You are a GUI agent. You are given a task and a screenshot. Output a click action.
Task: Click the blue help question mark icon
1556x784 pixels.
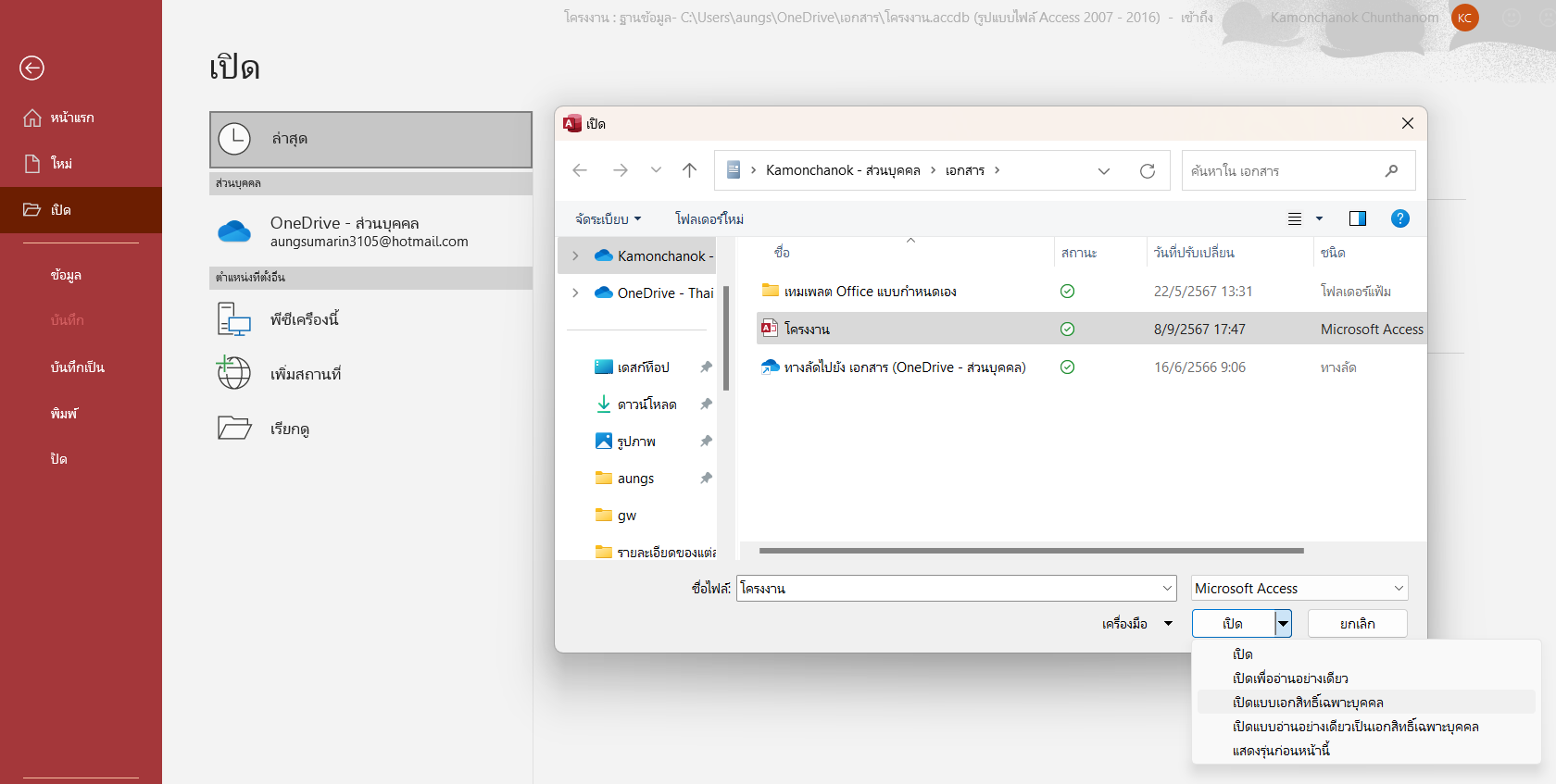(x=1399, y=218)
